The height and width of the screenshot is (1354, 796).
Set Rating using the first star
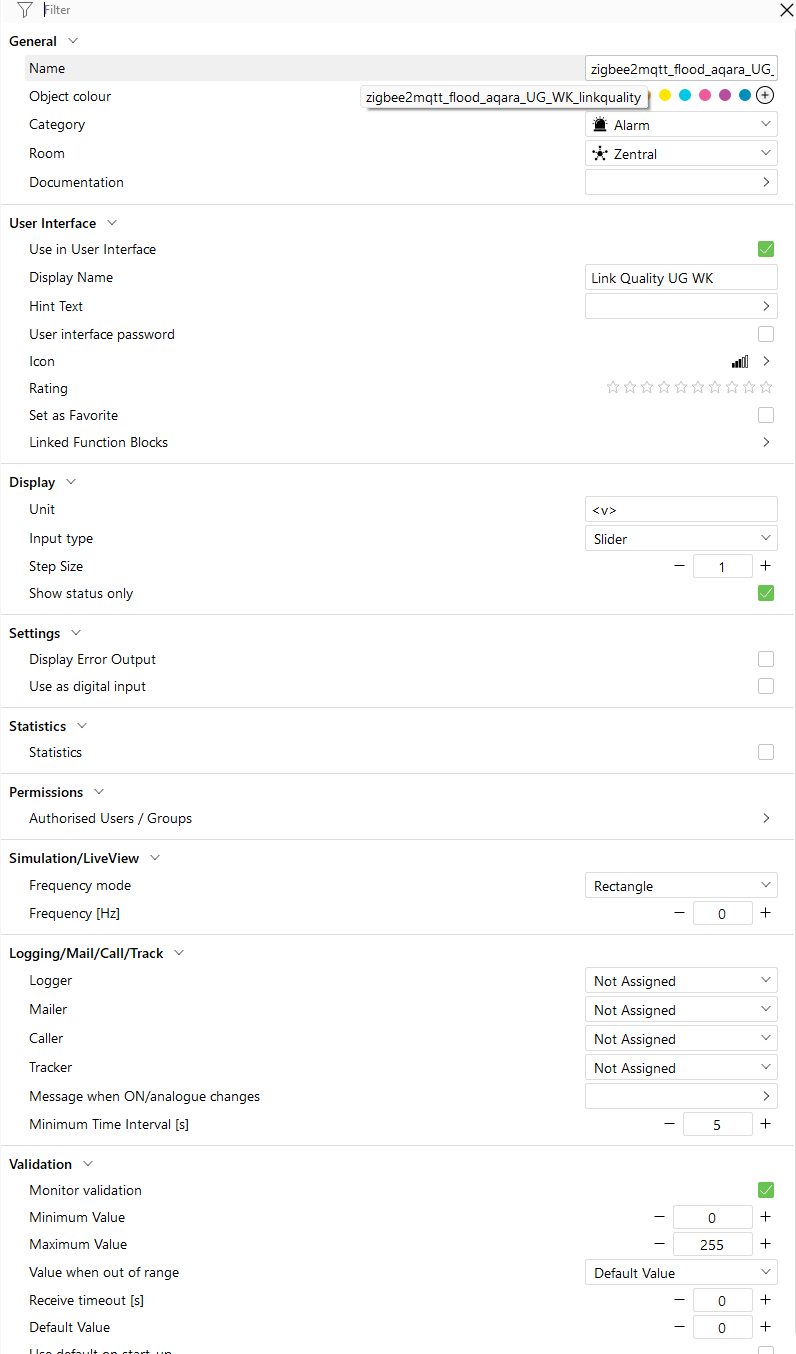point(613,388)
